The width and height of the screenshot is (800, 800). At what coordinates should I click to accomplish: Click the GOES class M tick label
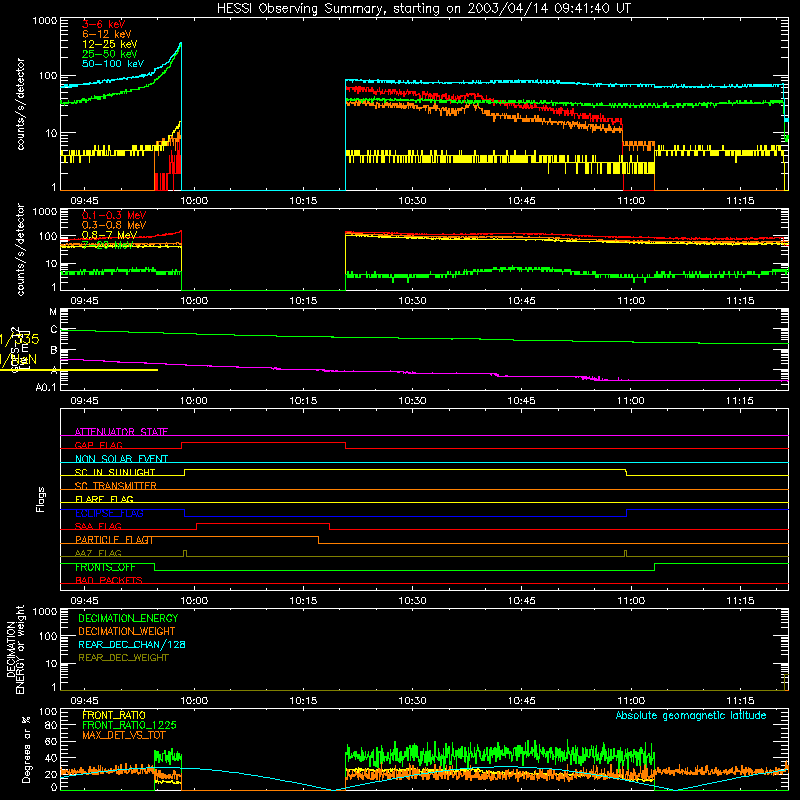pos(53,312)
